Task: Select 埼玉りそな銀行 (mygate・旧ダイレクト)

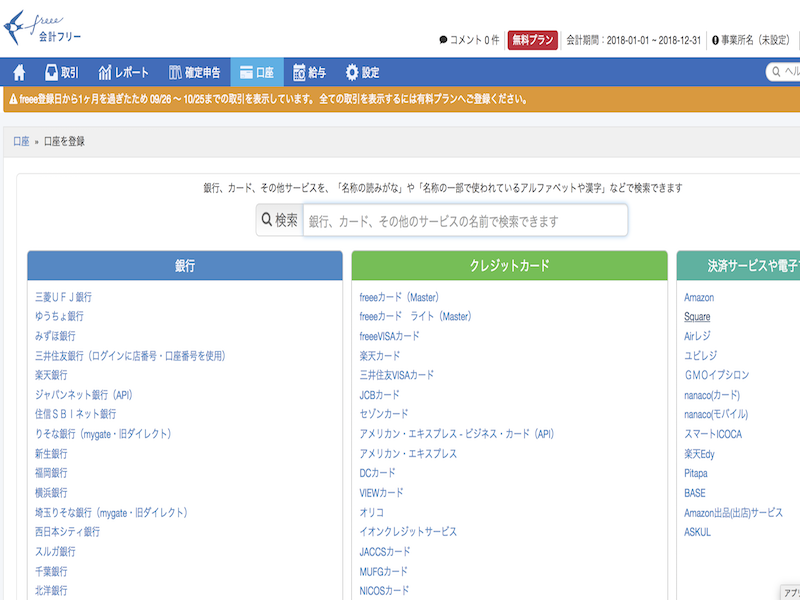Action: (x=111, y=512)
